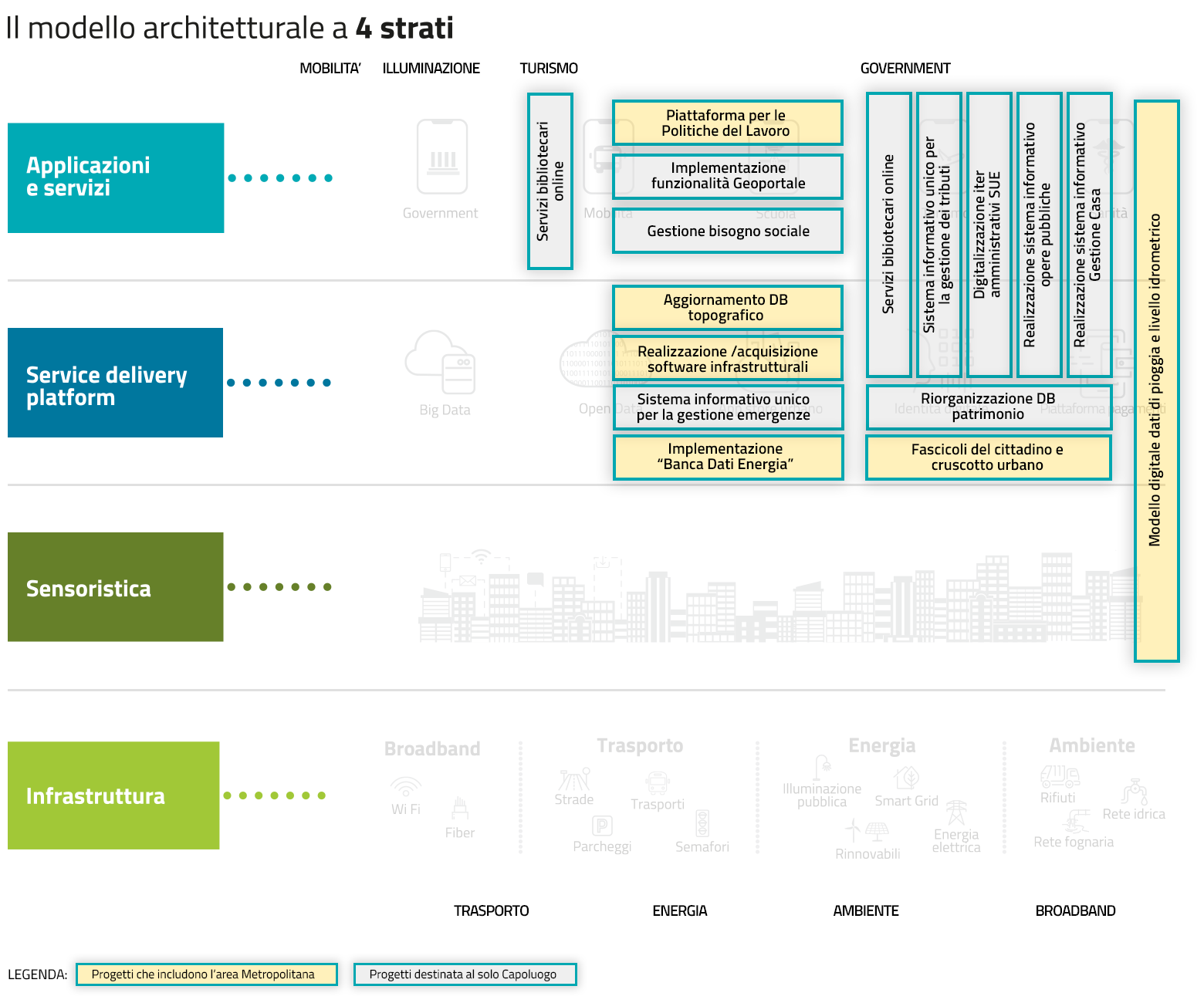Image resolution: width=1204 pixels, height=1003 pixels.
Task: Select the Semafori traffic light icon
Action: [x=702, y=823]
